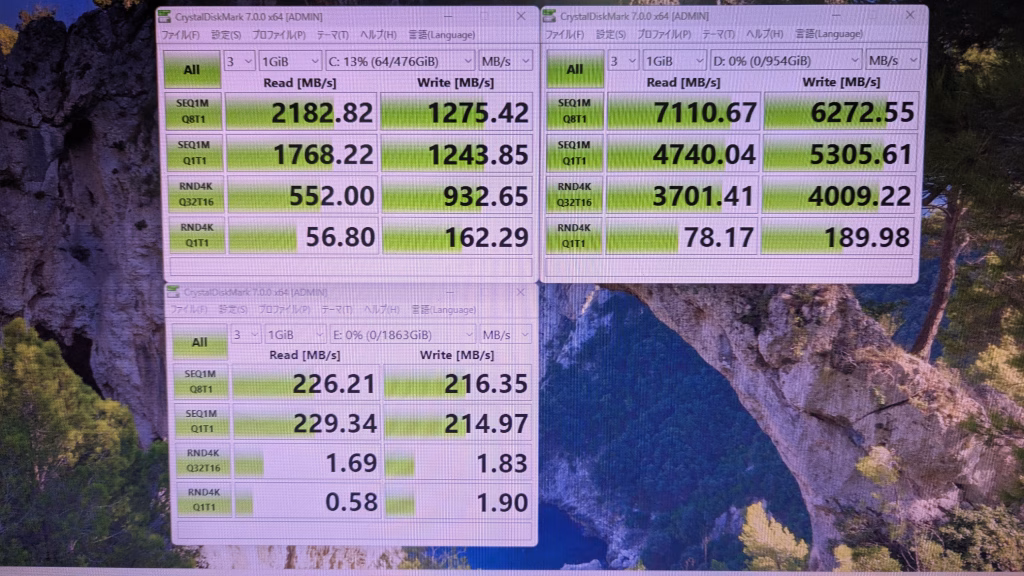
Task: Change the MB/s unit dropdown in C: window
Action: click(x=504, y=61)
